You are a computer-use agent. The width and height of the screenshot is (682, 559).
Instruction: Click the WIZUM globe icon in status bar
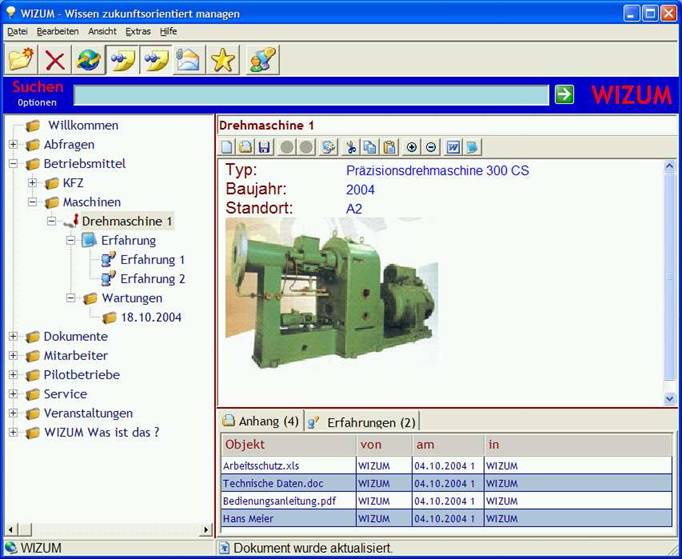(x=10, y=548)
